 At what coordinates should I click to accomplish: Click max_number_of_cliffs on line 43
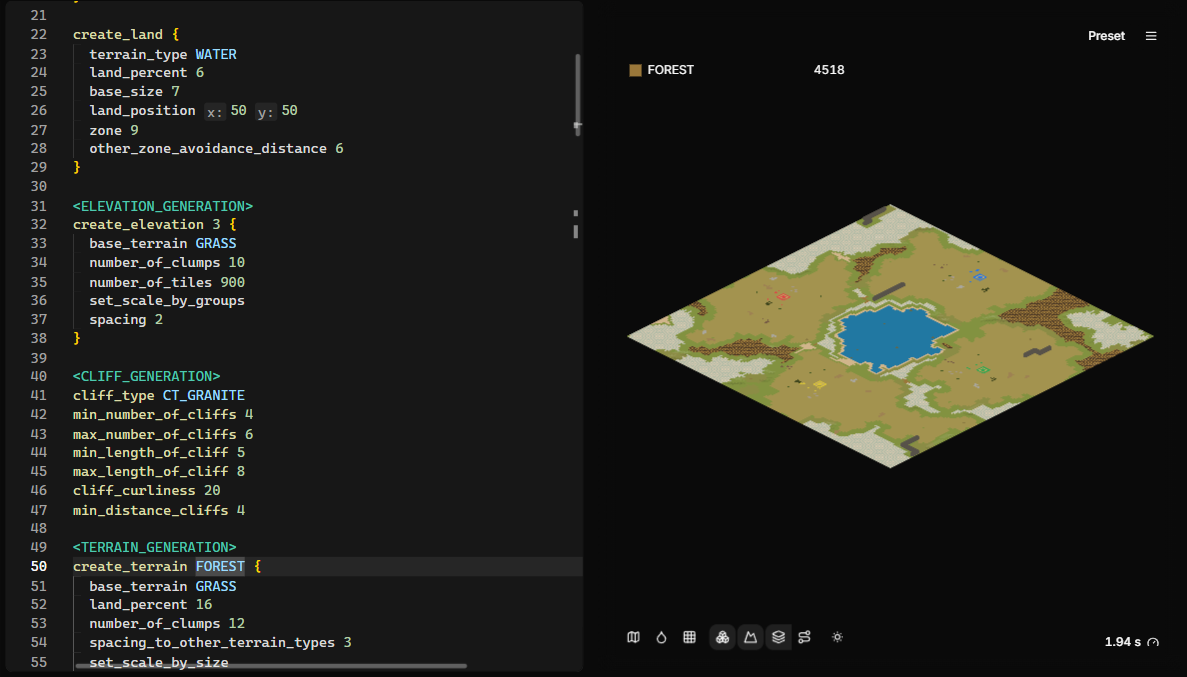(154, 434)
